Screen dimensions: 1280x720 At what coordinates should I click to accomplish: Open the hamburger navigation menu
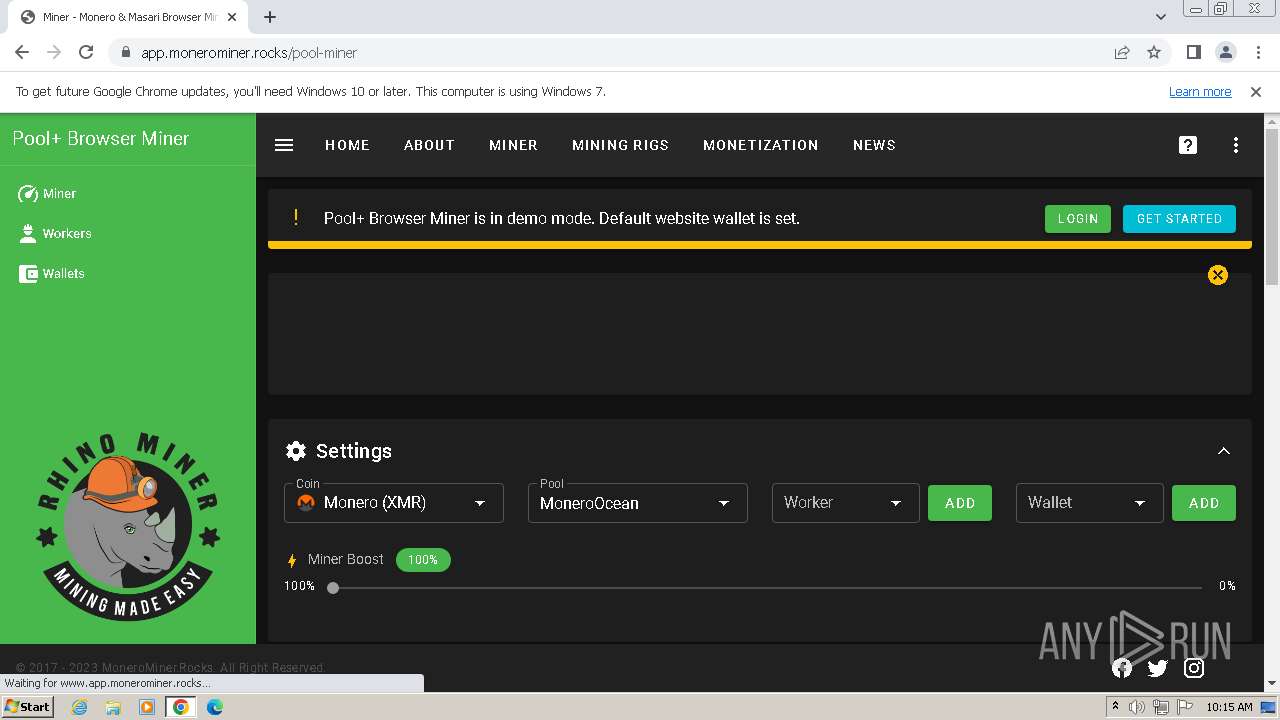pyautogui.click(x=284, y=145)
